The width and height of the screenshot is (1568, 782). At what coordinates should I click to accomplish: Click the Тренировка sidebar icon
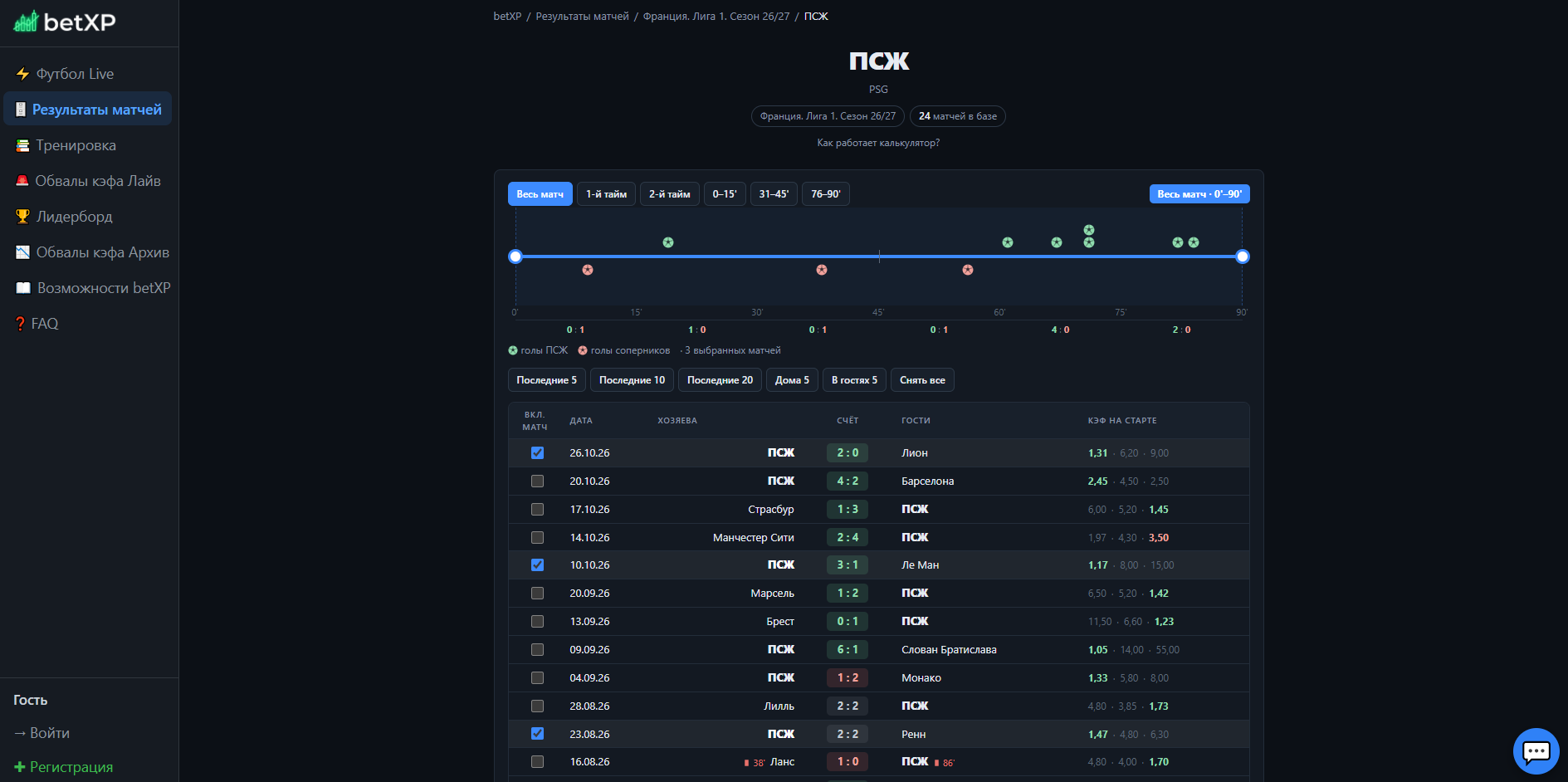tap(22, 145)
